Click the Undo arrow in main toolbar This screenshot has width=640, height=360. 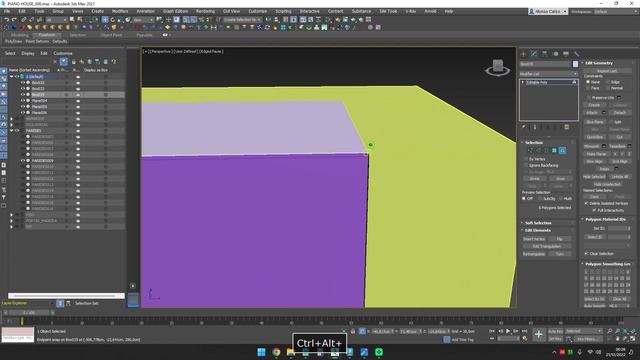[7, 19]
